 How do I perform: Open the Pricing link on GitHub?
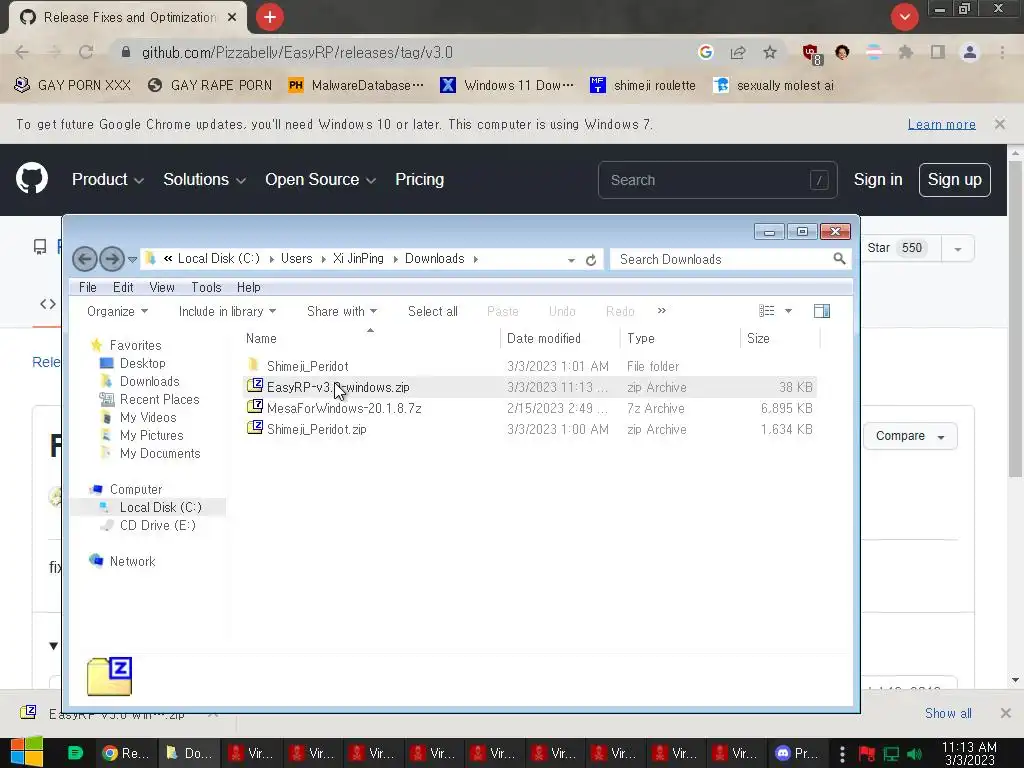point(419,180)
